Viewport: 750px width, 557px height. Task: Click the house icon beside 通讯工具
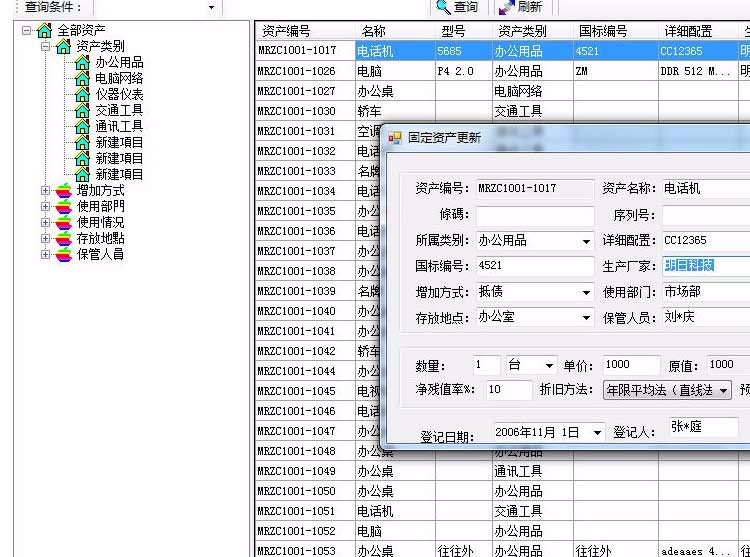click(x=82, y=126)
